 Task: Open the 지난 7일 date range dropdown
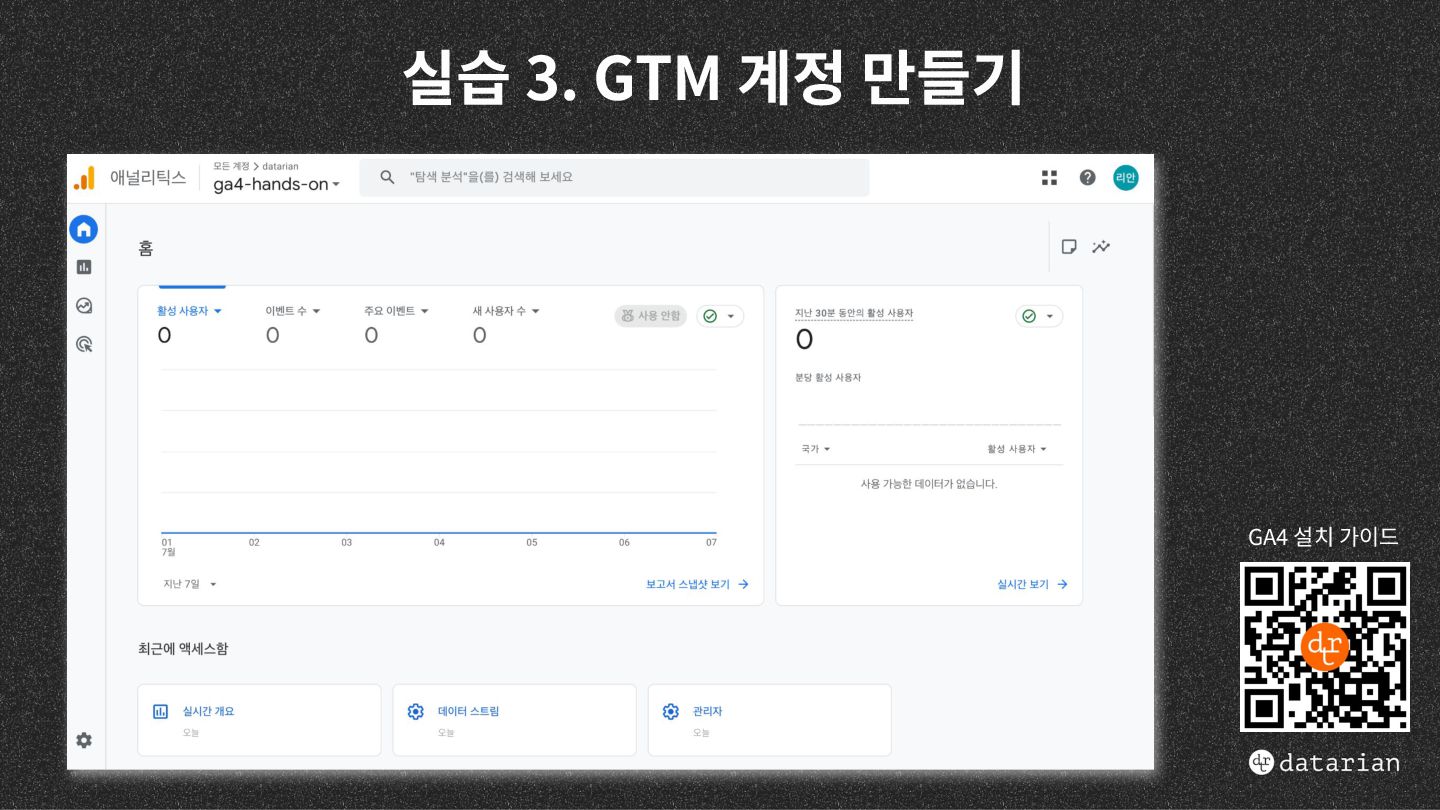190,584
